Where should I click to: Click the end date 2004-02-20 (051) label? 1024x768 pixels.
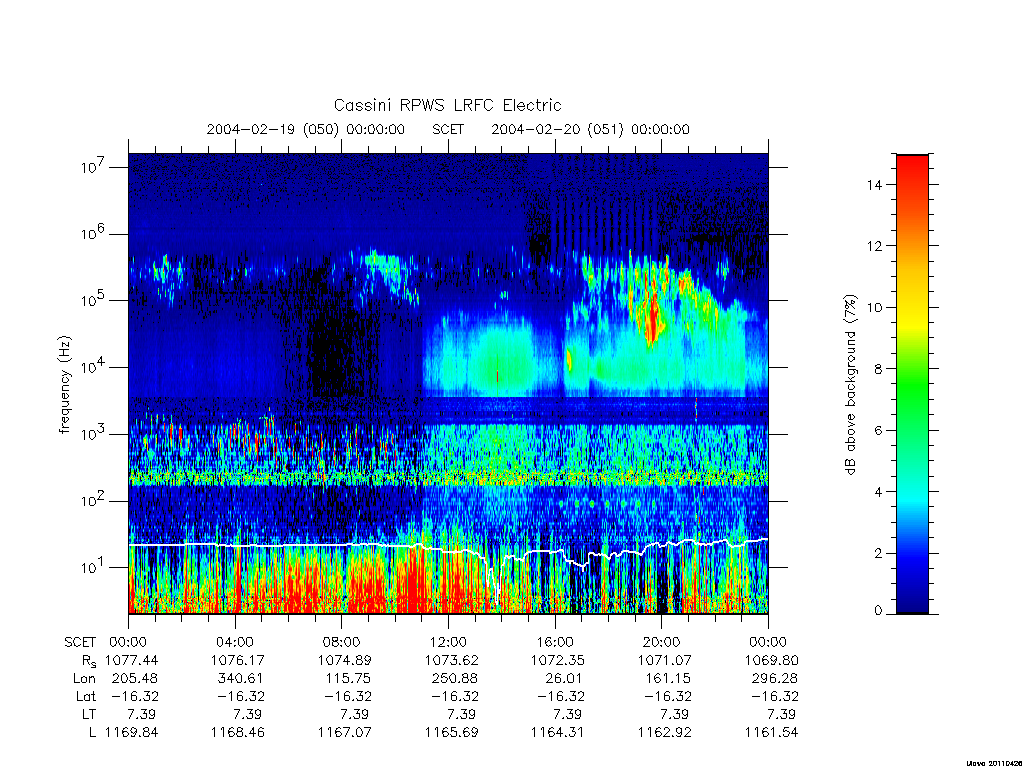pyautogui.click(x=590, y=129)
